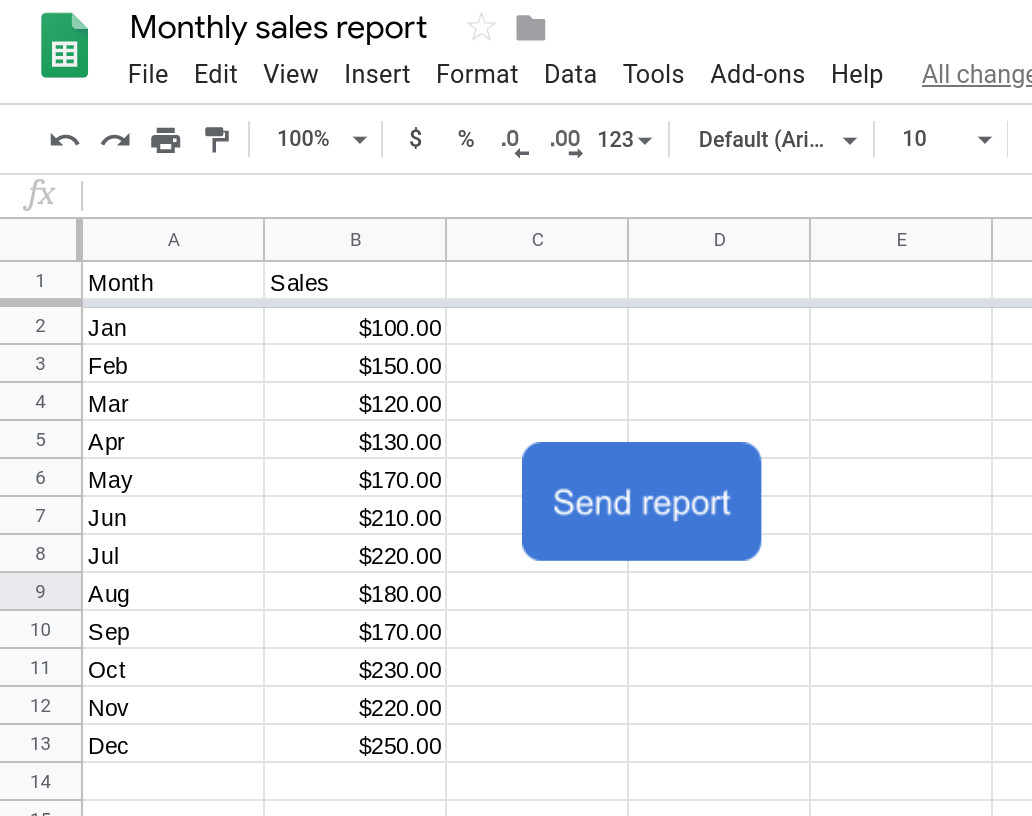
Task: Open the Help menu
Action: (857, 74)
